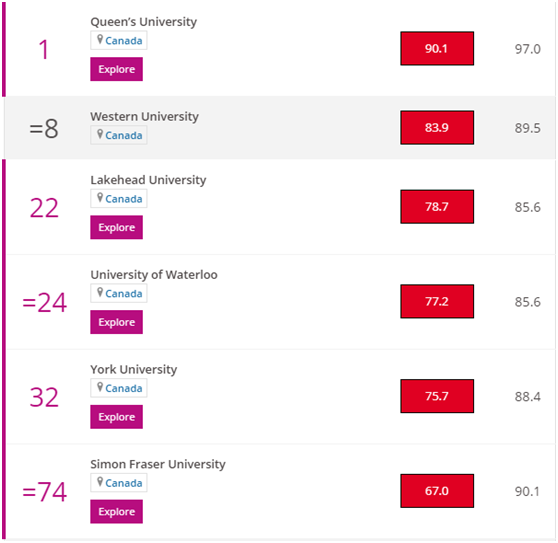Click the location pin under University of Waterloo

tap(100, 292)
